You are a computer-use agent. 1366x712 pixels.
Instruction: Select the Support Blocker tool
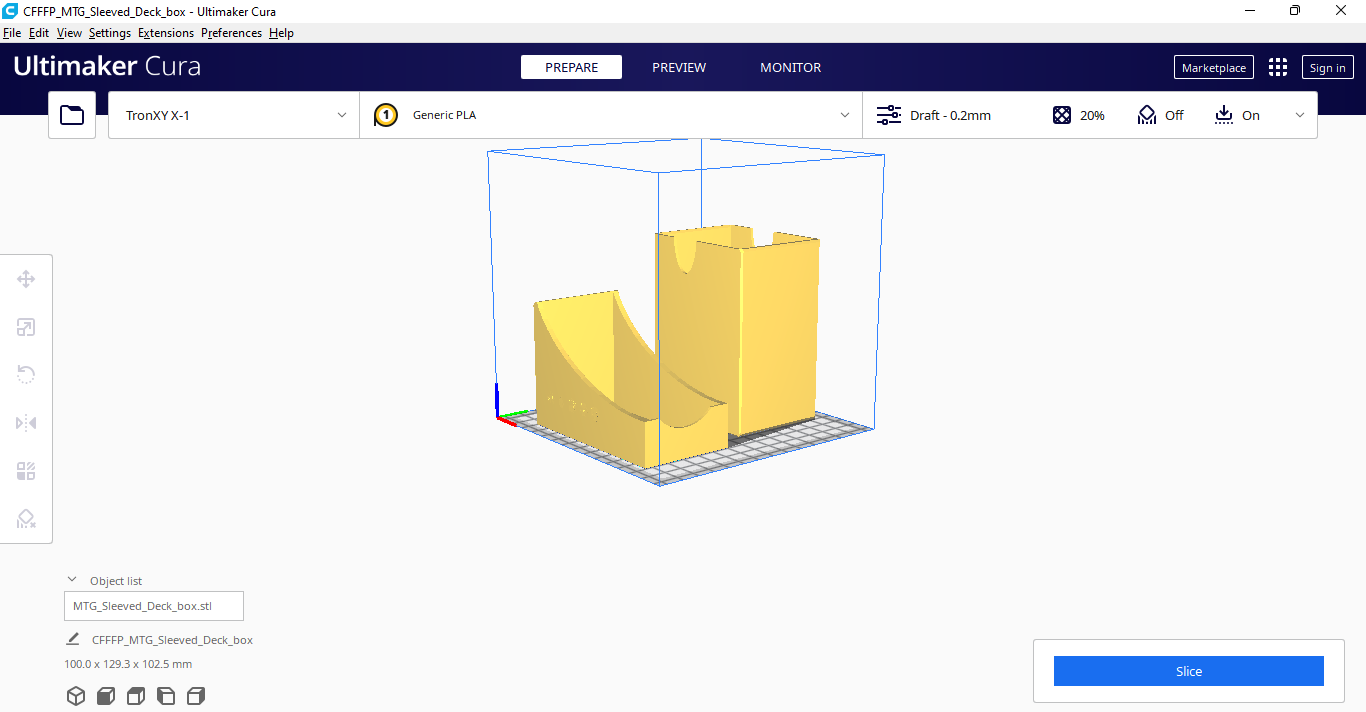[x=26, y=519]
